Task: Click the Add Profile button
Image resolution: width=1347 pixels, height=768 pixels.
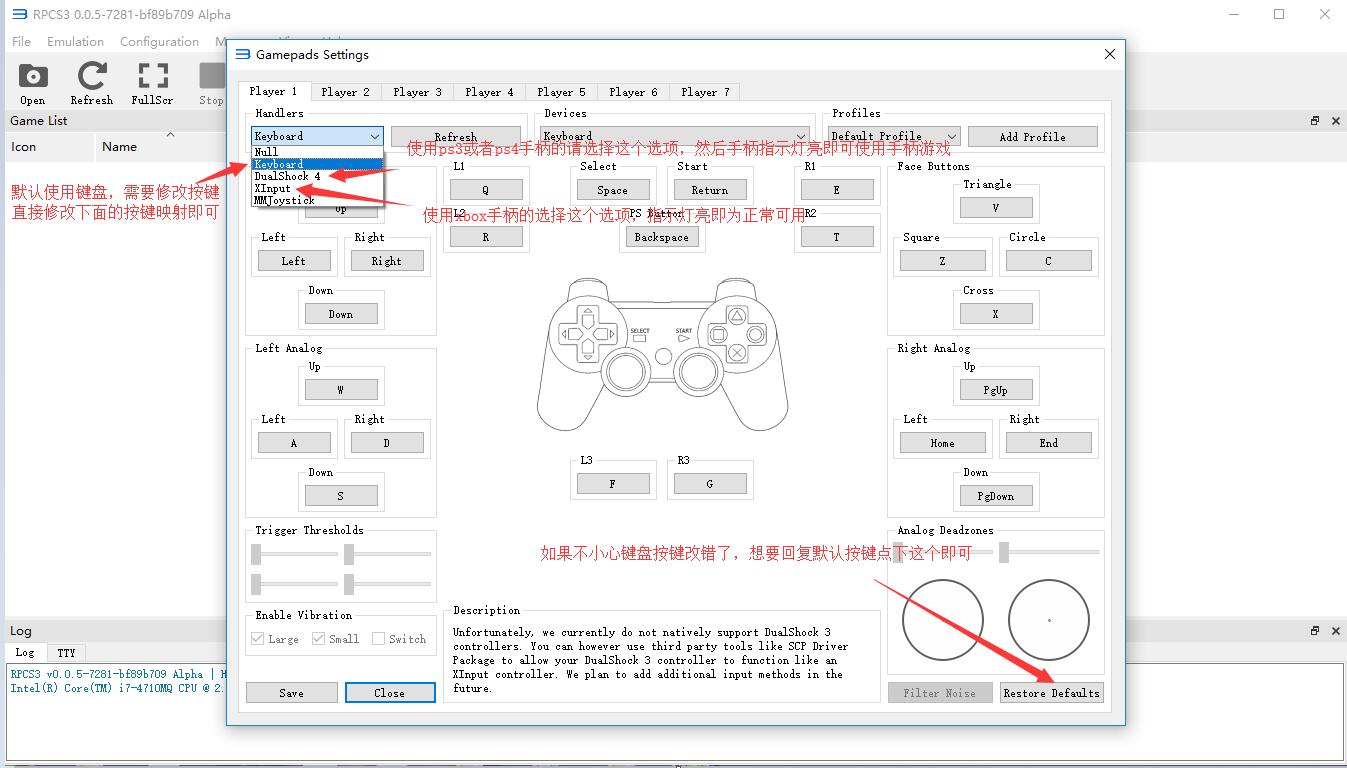Action: [1032, 137]
